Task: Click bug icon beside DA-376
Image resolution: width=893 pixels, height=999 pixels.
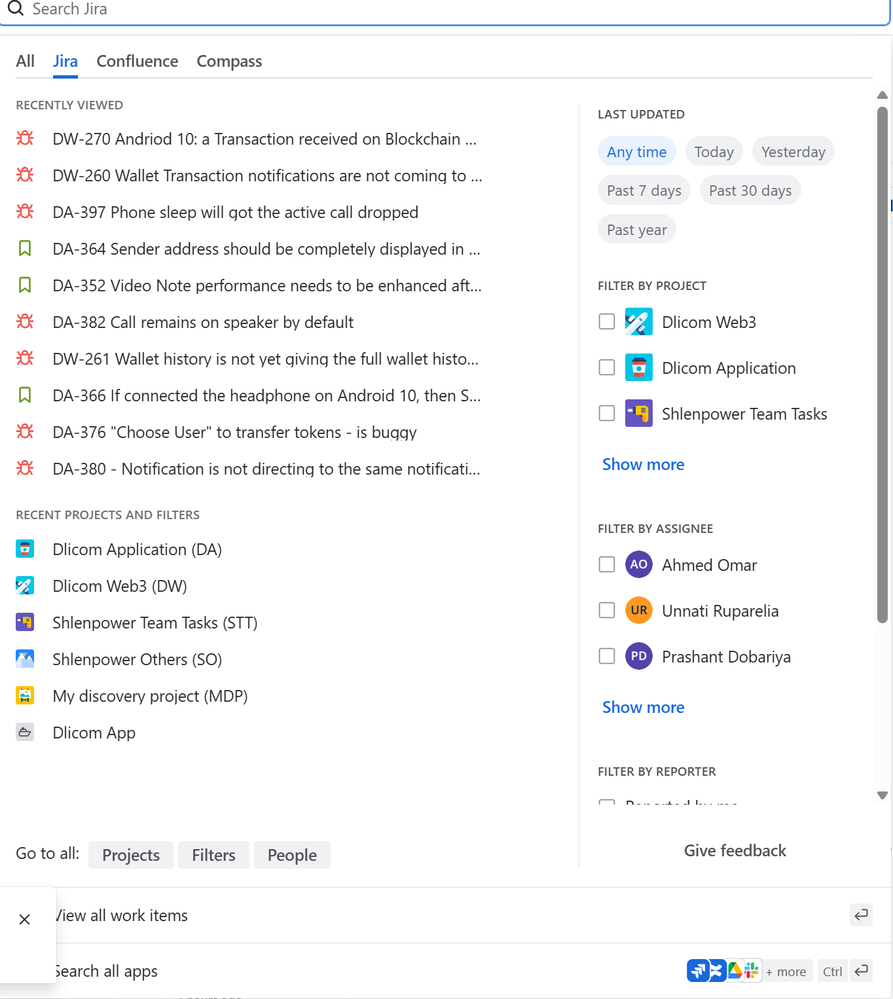Action: [x=25, y=431]
